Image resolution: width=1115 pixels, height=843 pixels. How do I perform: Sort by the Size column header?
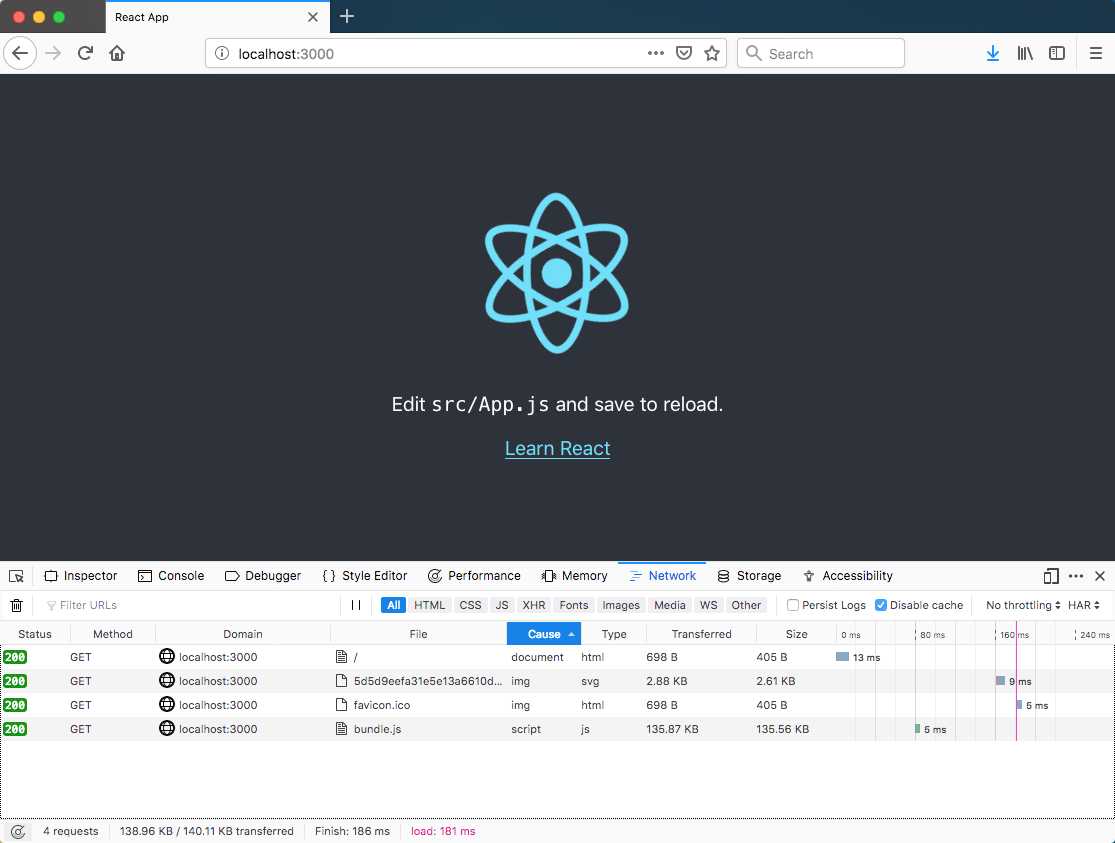coord(796,634)
